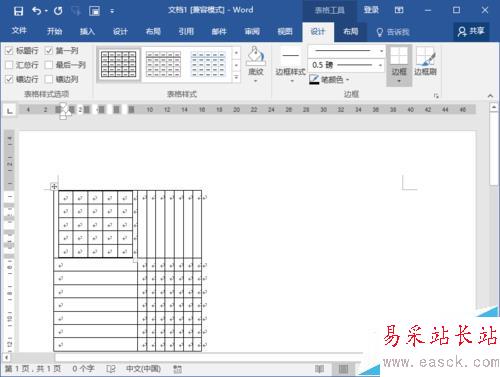Select the plain grid table style thumbnail
This screenshot has width=500, height=377.
point(119,64)
